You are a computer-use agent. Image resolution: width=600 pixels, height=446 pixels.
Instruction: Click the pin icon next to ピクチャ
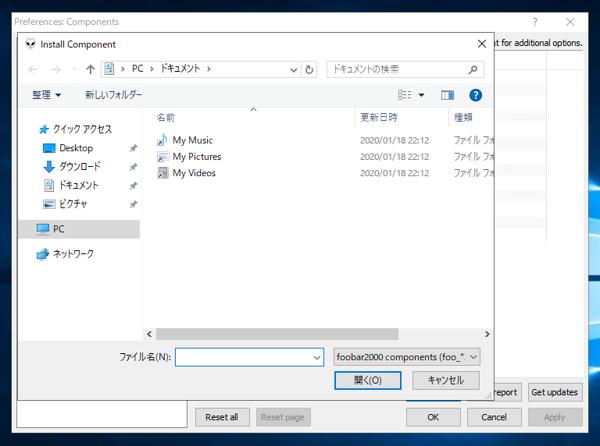coord(133,205)
